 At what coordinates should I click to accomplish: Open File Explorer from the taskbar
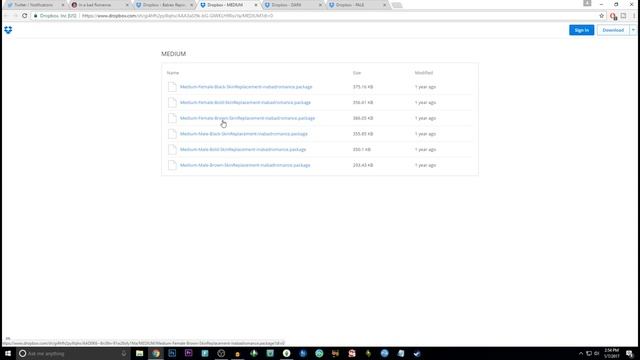click(x=140, y=353)
